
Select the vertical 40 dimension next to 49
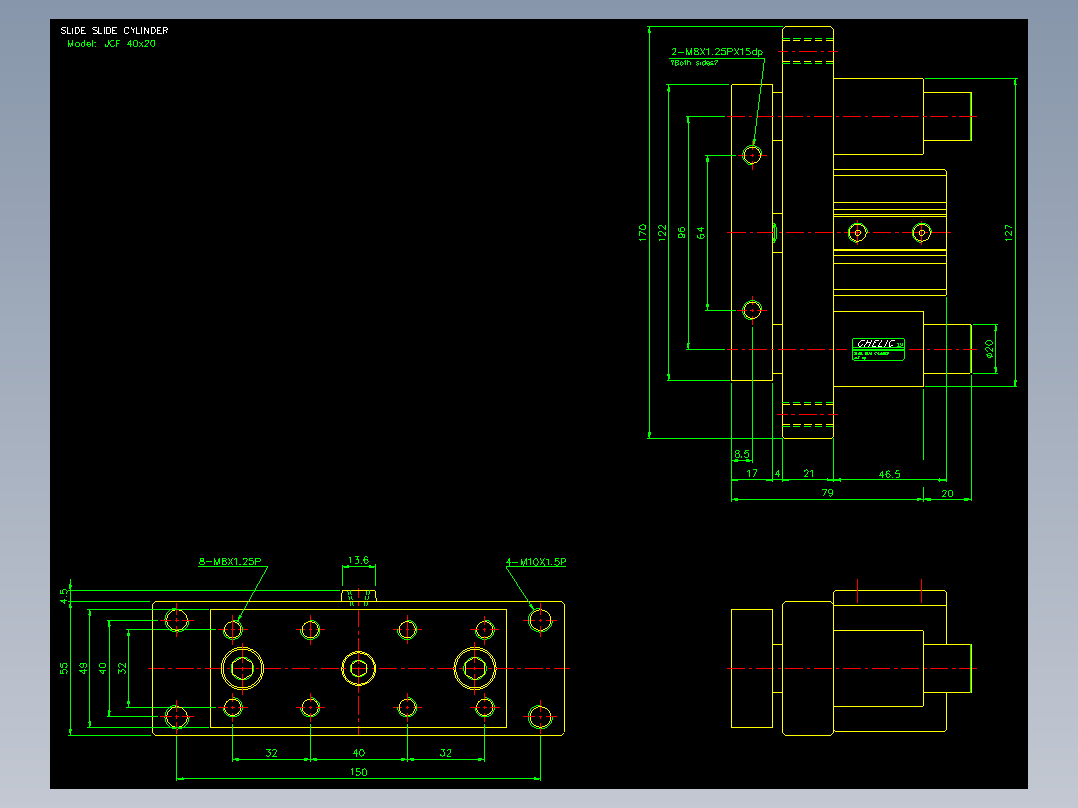pos(102,668)
